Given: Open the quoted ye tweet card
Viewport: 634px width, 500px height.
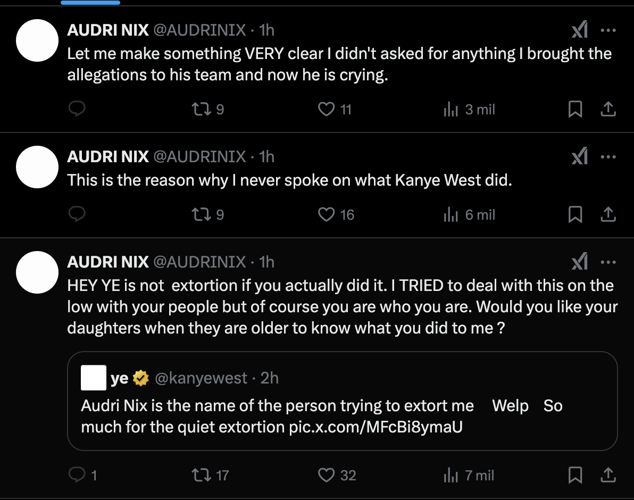Looking at the screenshot, I should click(x=342, y=401).
